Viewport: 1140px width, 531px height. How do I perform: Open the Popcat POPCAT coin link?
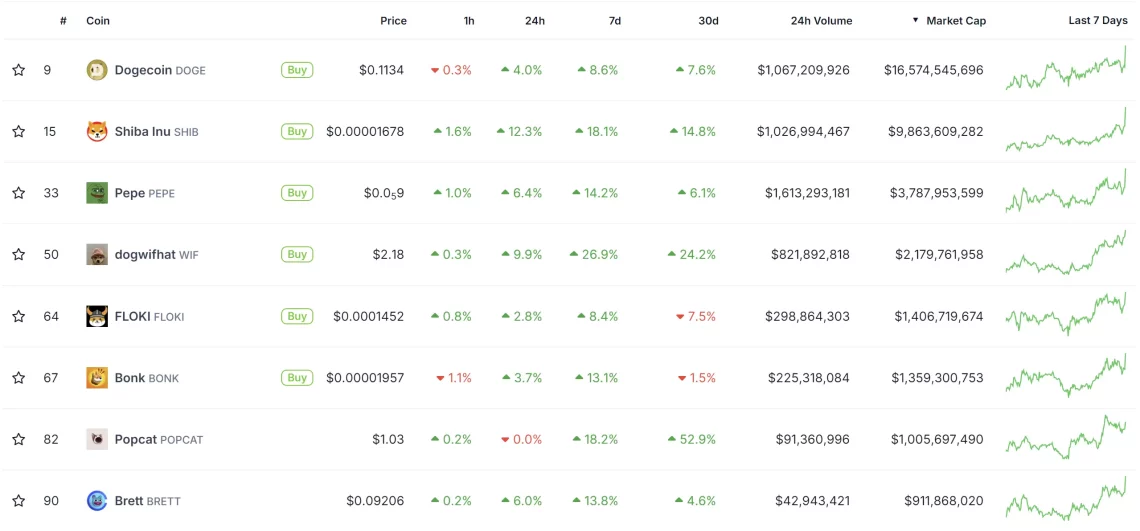[x=158, y=439]
